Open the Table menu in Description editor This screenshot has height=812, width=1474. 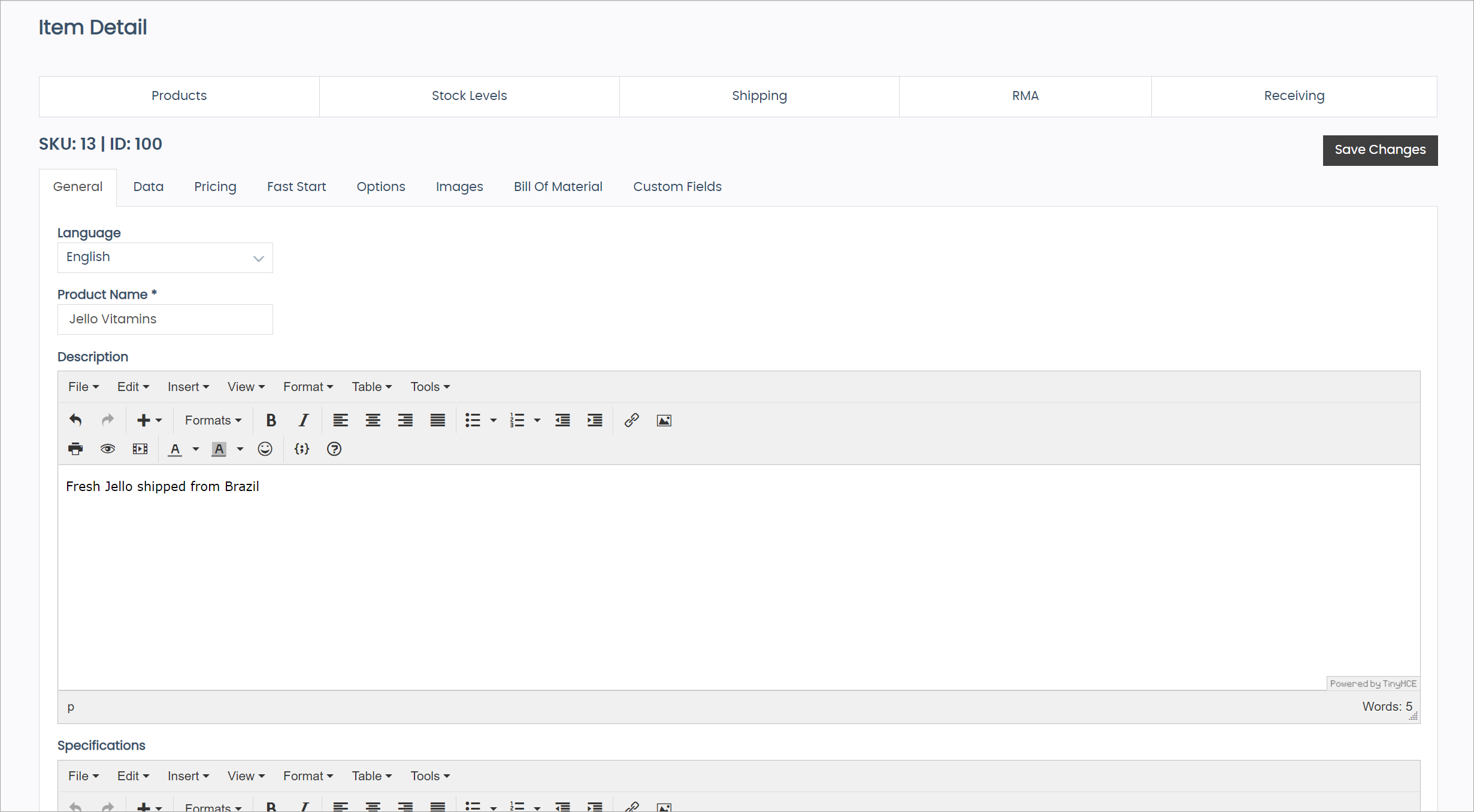point(371,387)
